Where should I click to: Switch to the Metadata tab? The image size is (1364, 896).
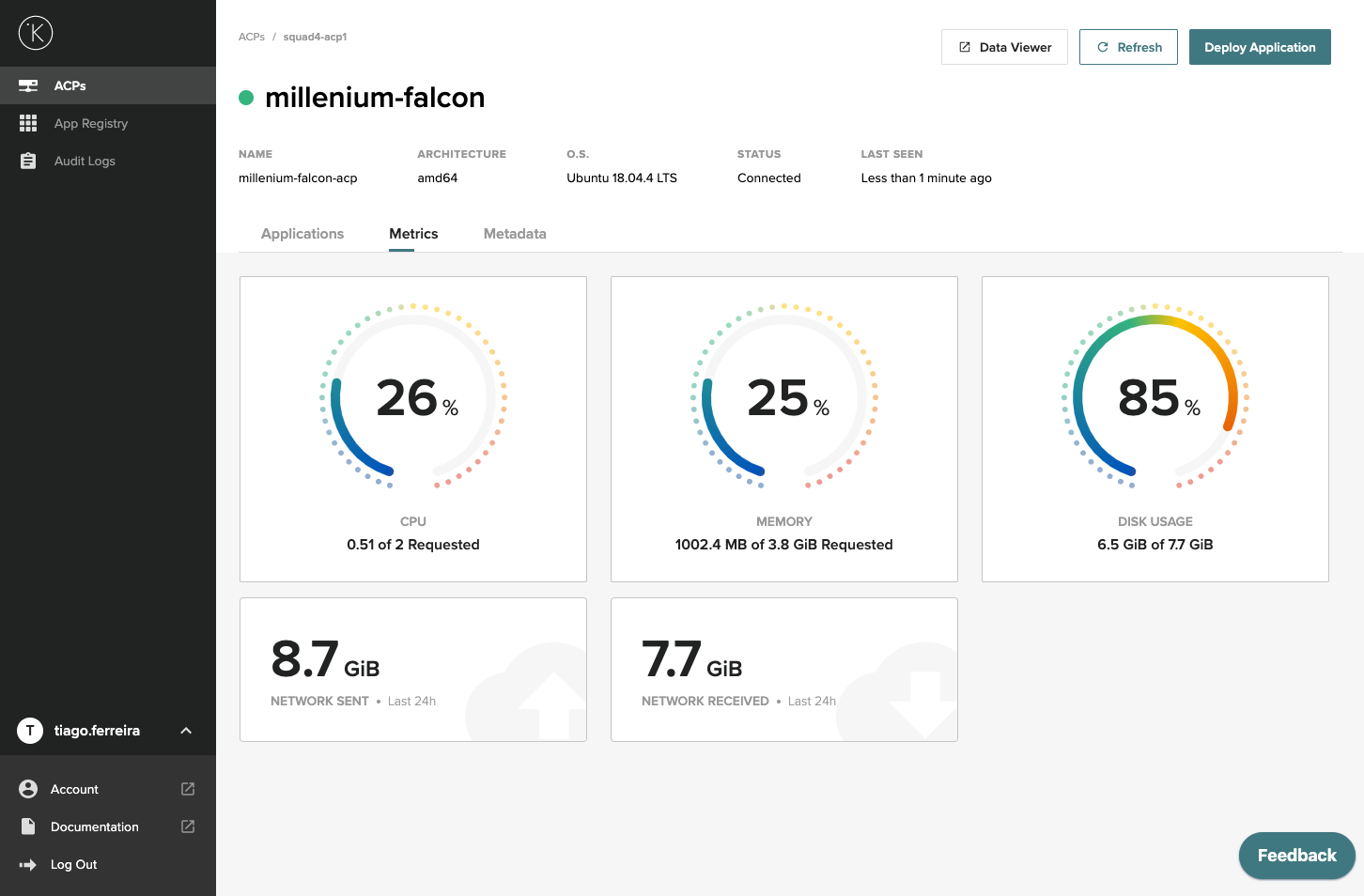(x=515, y=234)
